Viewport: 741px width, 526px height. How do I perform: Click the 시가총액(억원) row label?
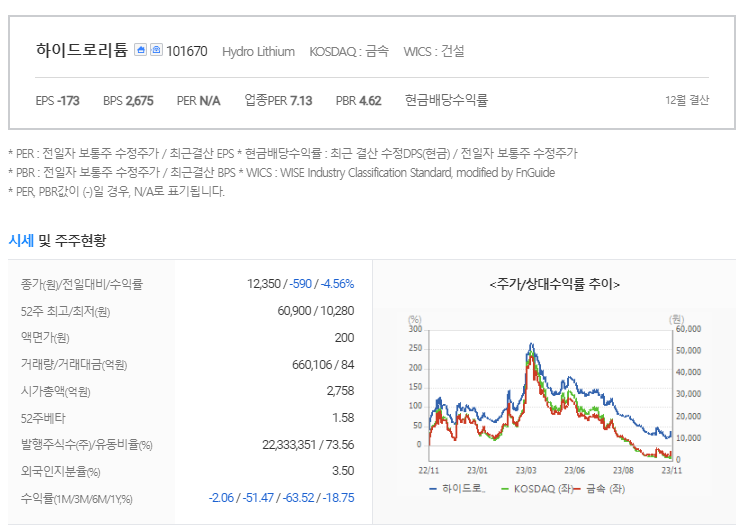(55, 391)
